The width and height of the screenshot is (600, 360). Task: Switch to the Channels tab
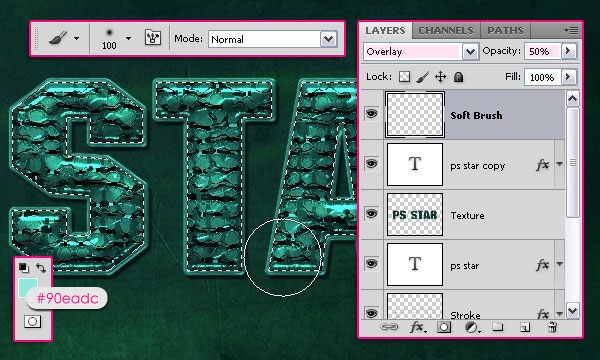click(445, 31)
